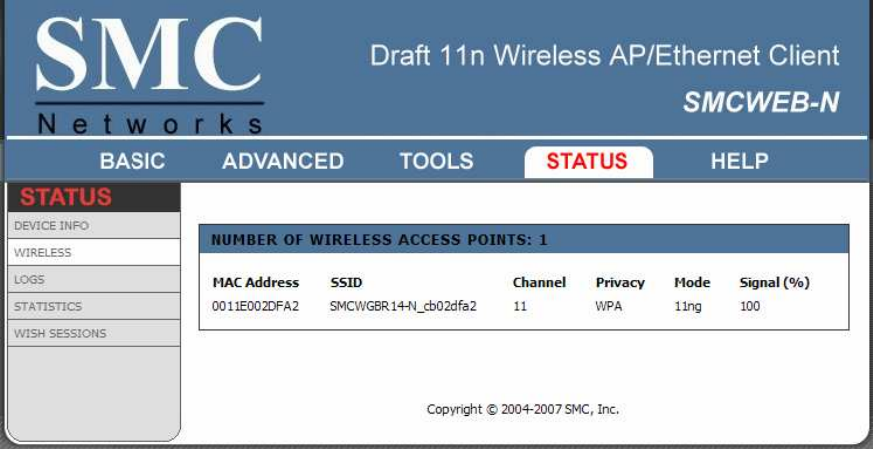Click SSID SMCWGBR14-N_cb02dfa2
Screen dimensions: 873x449
(403, 306)
